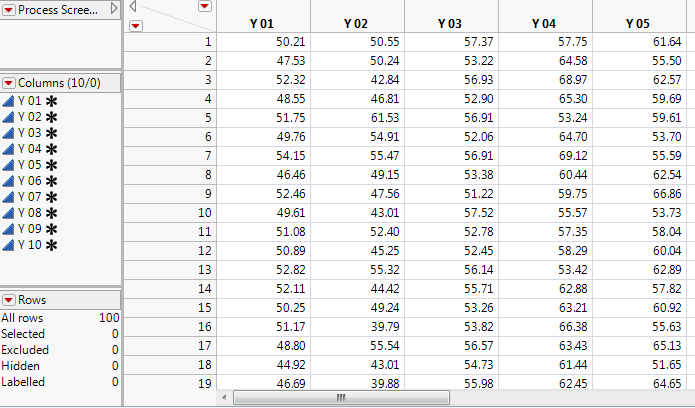Click the horizontal scrollbar left arrow
The image size is (695, 408).
point(224,397)
